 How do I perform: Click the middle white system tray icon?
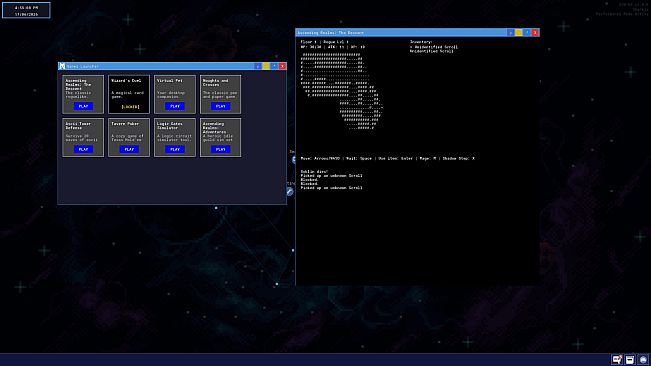(630, 359)
